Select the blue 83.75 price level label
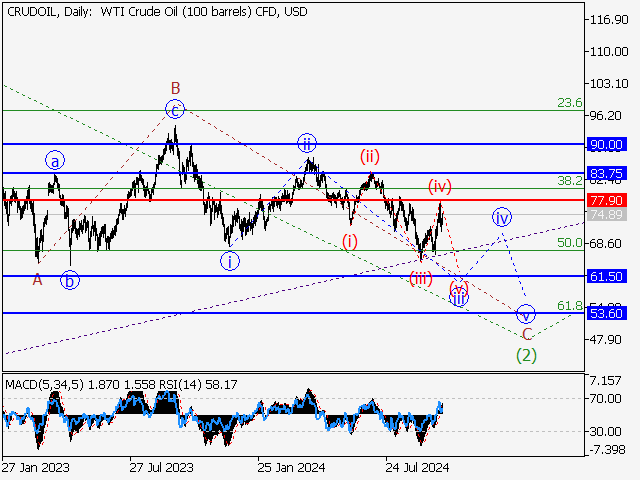Image resolution: width=640 pixels, height=480 pixels. pos(607,173)
